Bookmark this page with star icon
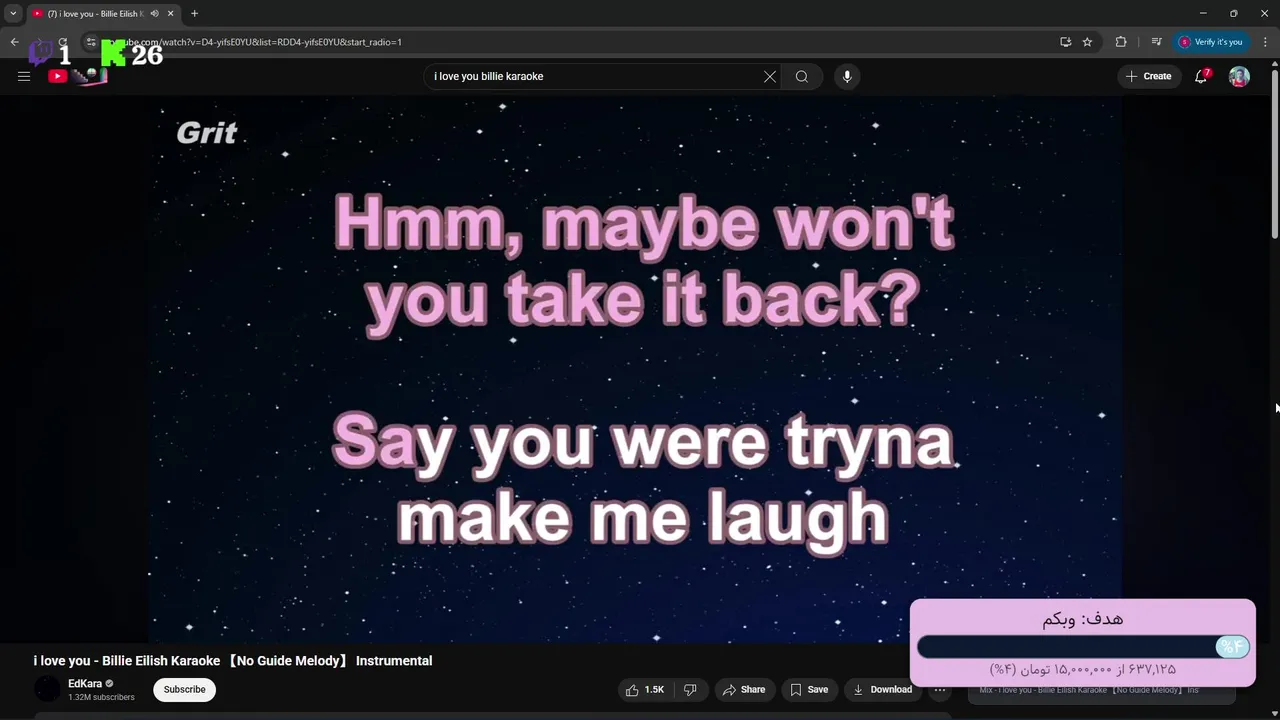The image size is (1280, 720). point(1087,42)
